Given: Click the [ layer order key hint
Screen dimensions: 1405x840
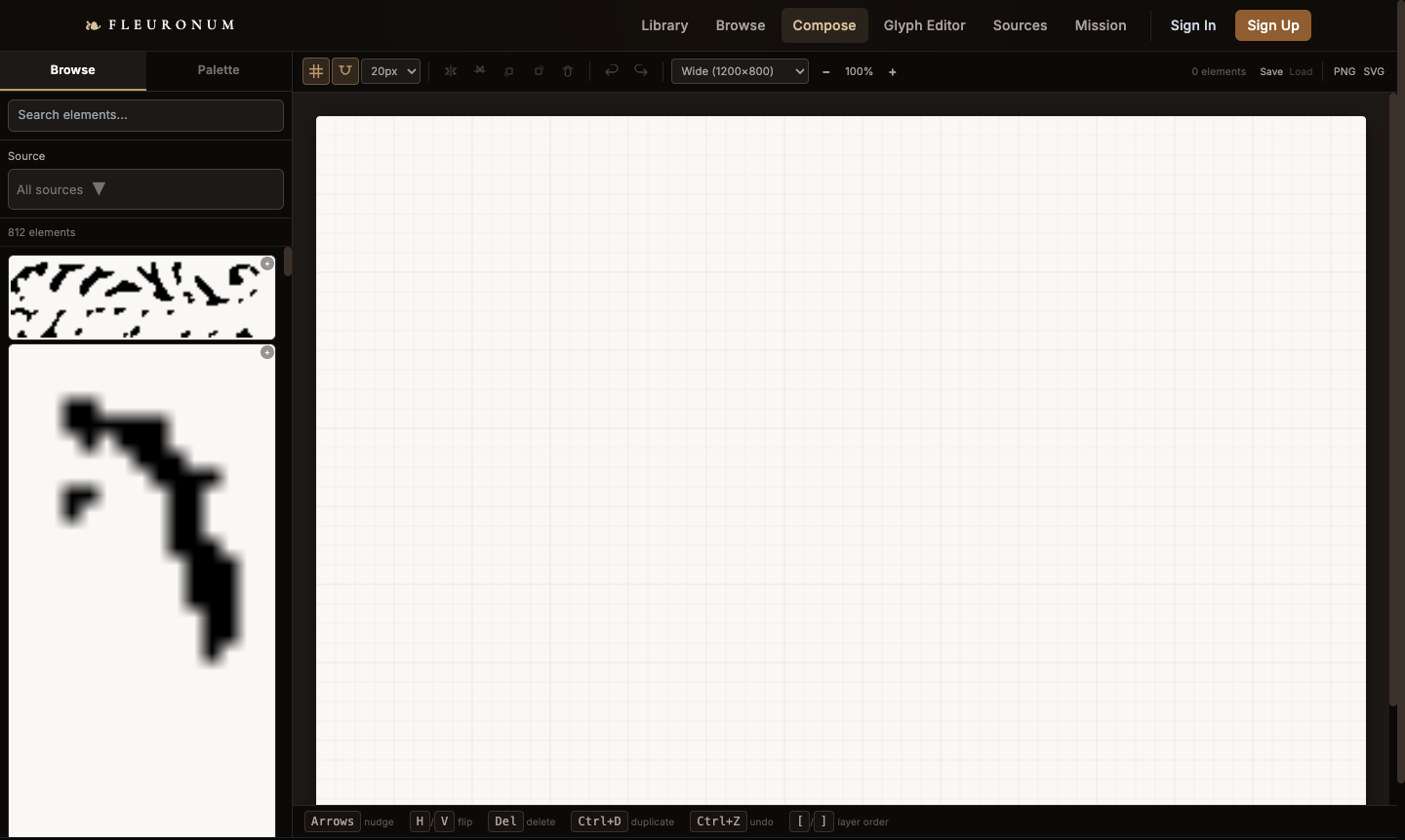Looking at the screenshot, I should point(800,821).
